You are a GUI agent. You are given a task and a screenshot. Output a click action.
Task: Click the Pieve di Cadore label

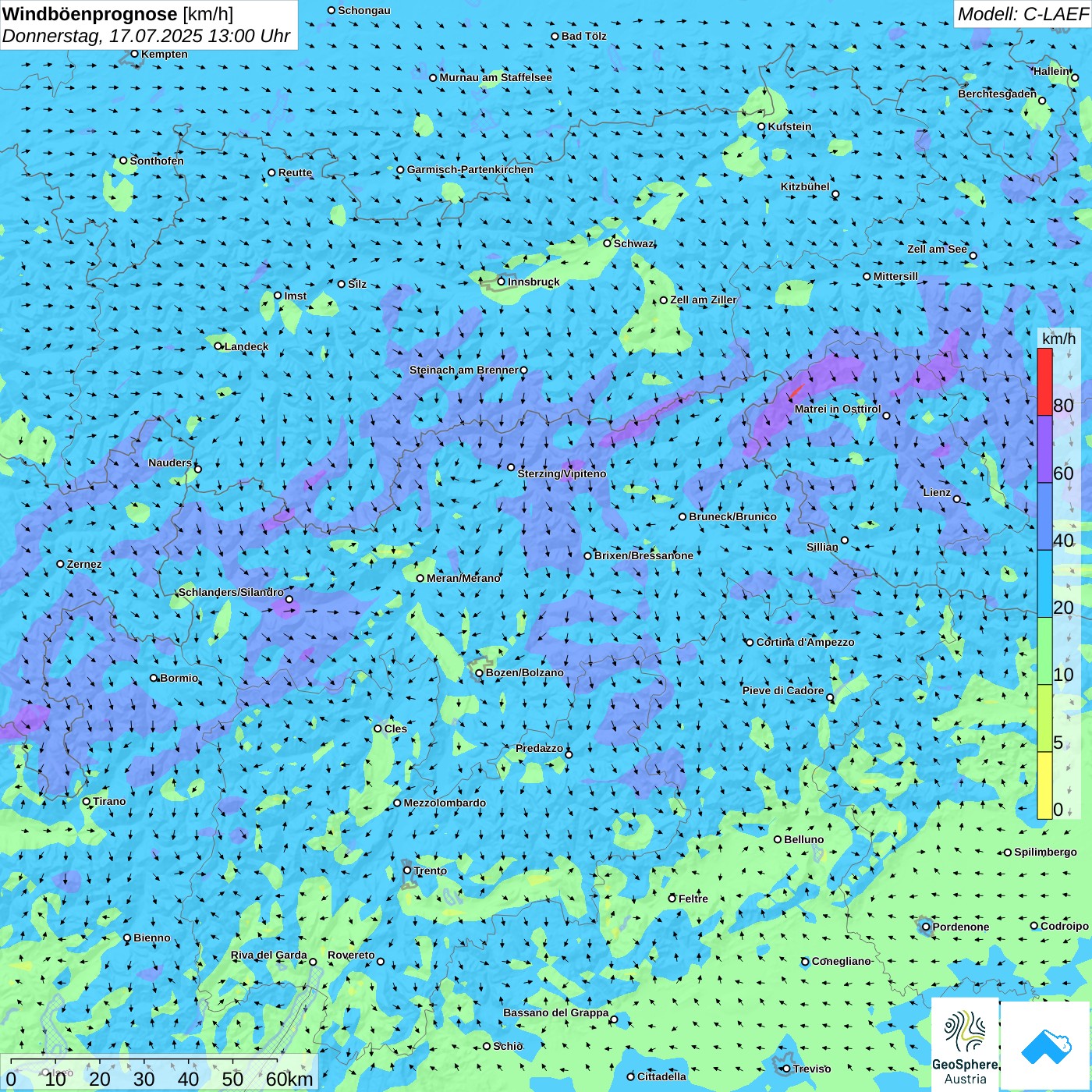pos(783,690)
